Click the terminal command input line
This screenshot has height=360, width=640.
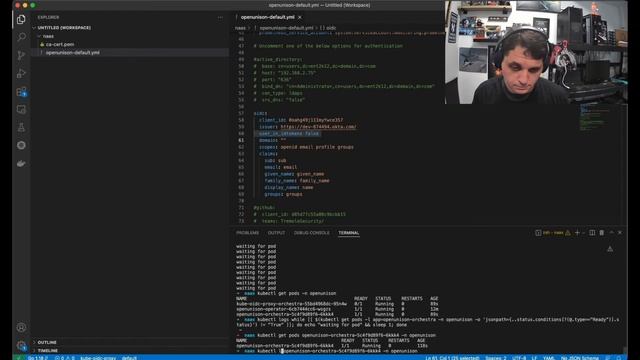coord(327,351)
